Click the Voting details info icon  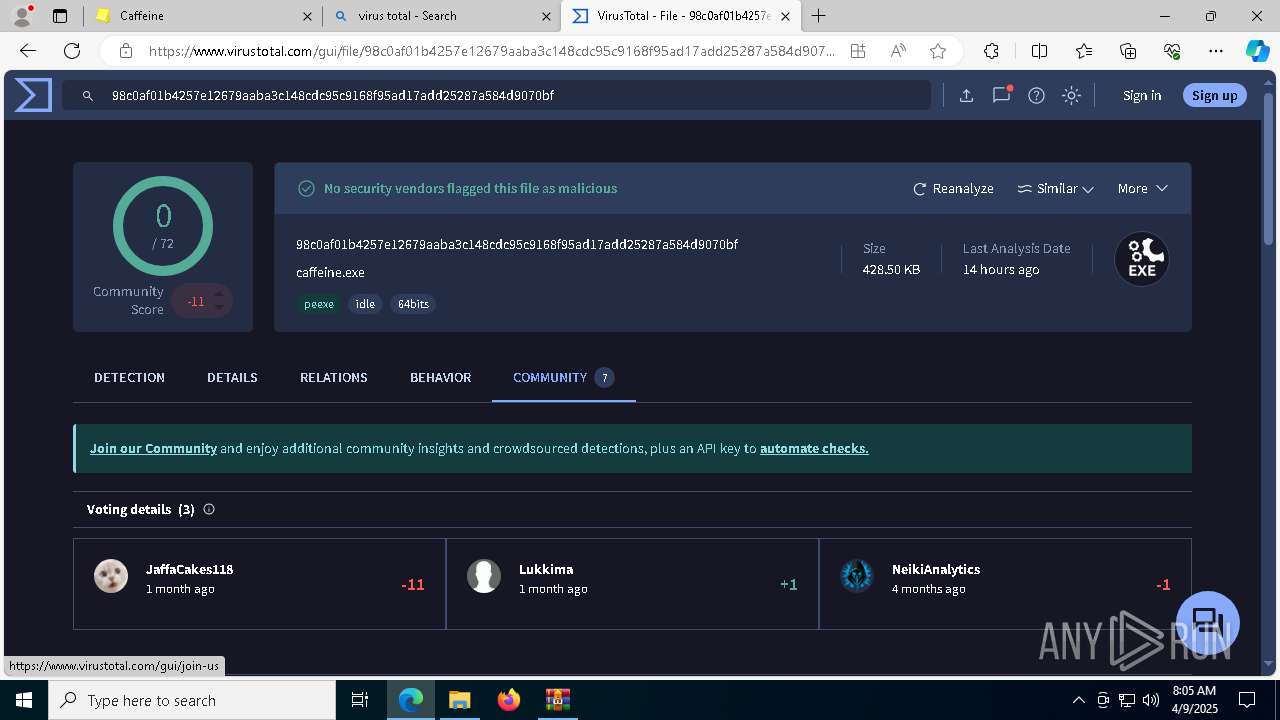[209, 509]
